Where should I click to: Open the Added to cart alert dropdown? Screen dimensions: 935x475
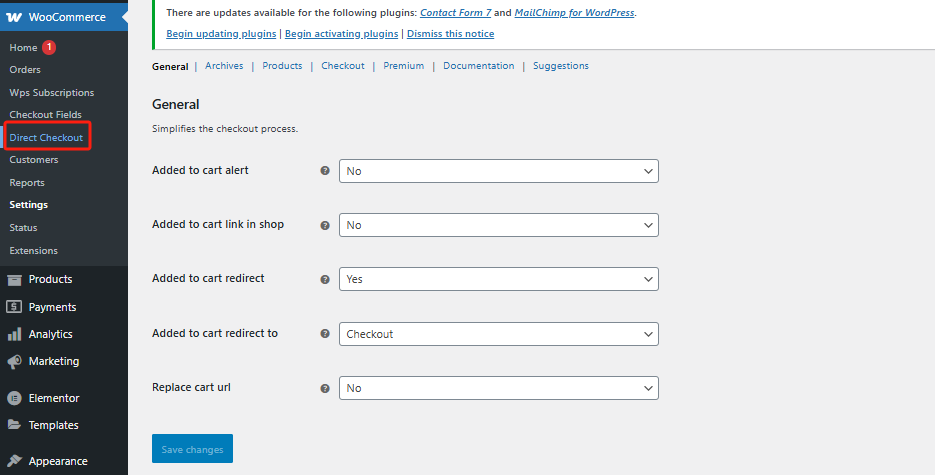(x=498, y=171)
